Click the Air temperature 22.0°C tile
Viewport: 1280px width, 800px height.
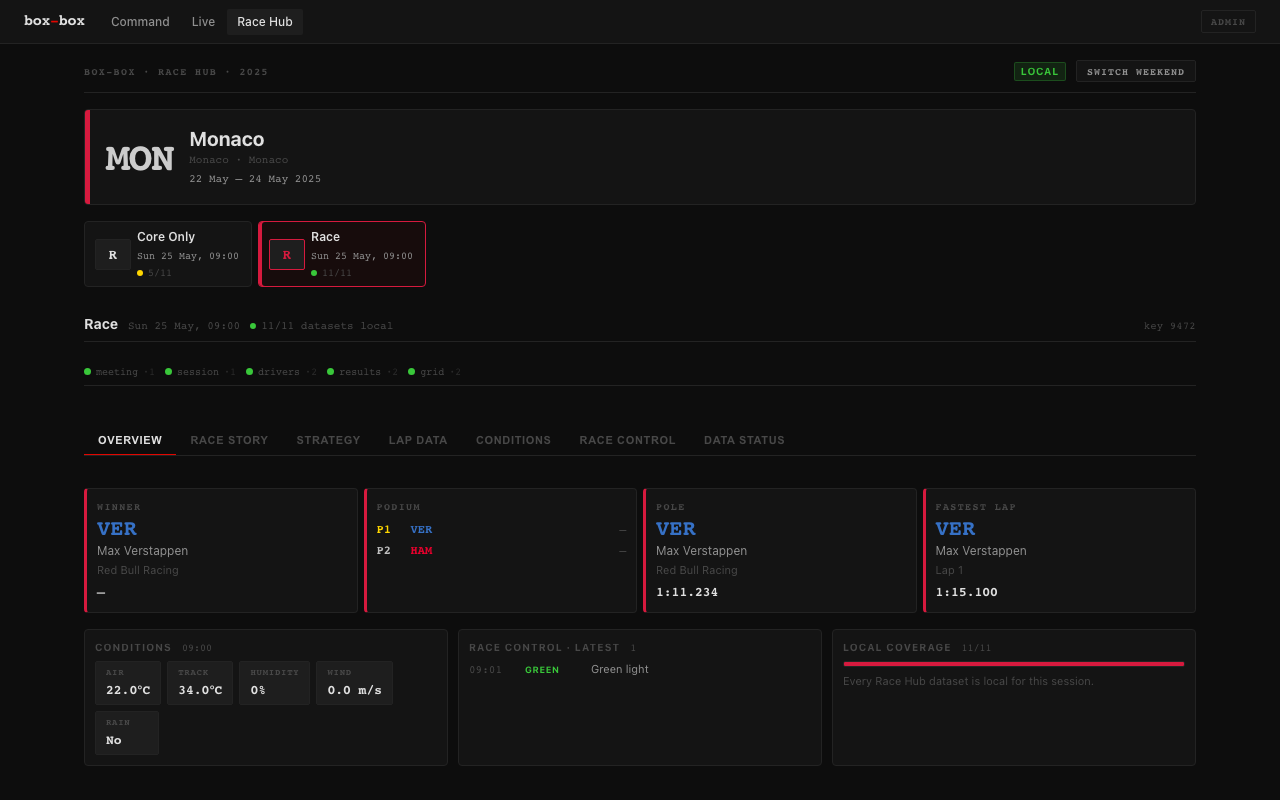[x=128, y=683]
